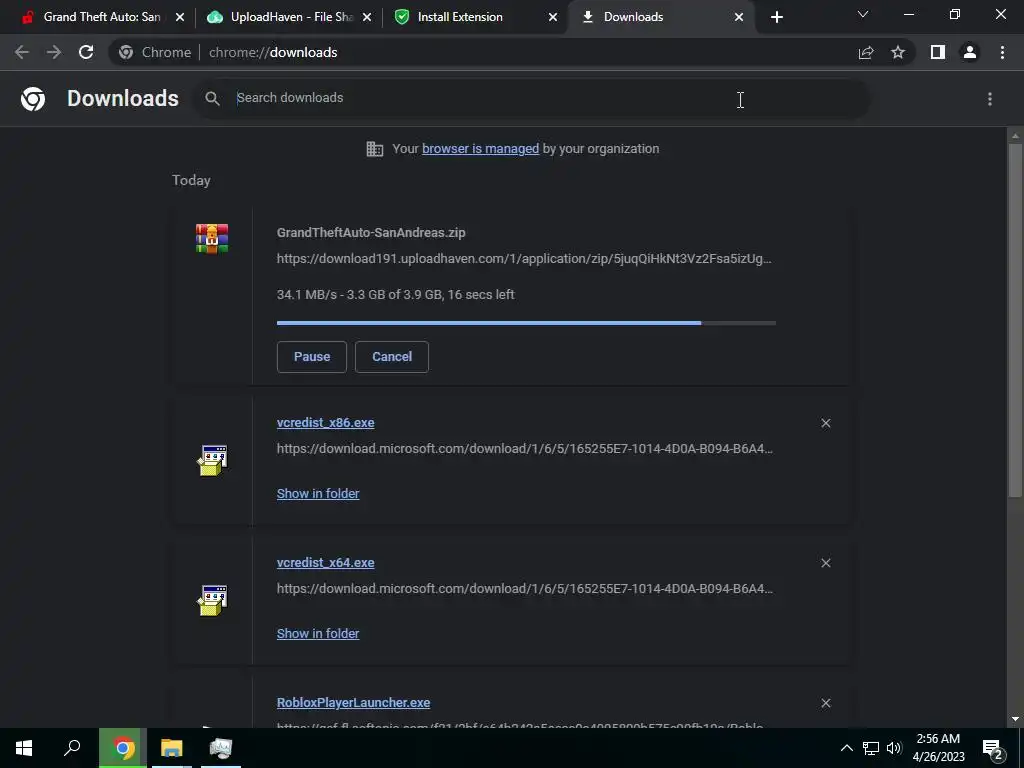Close the Grand Theft Auto: San tab
The height and width of the screenshot is (768, 1024).
(180, 17)
